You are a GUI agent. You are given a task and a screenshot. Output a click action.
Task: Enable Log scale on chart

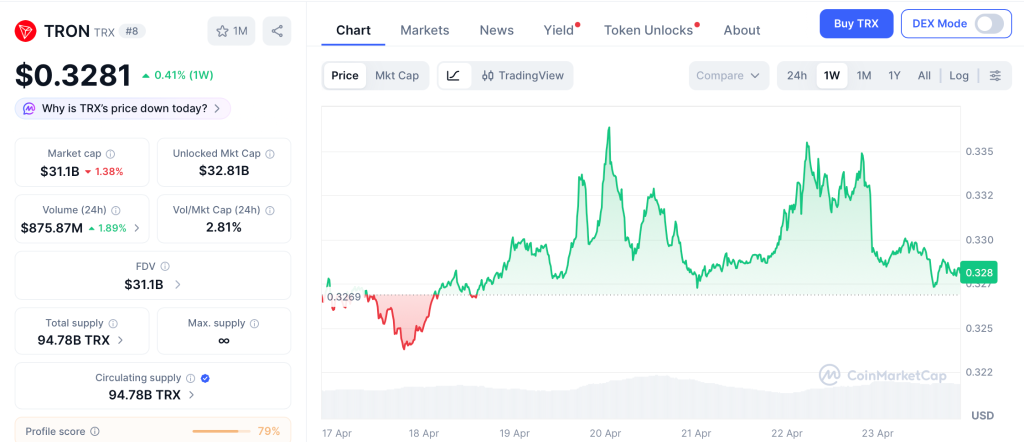(958, 75)
